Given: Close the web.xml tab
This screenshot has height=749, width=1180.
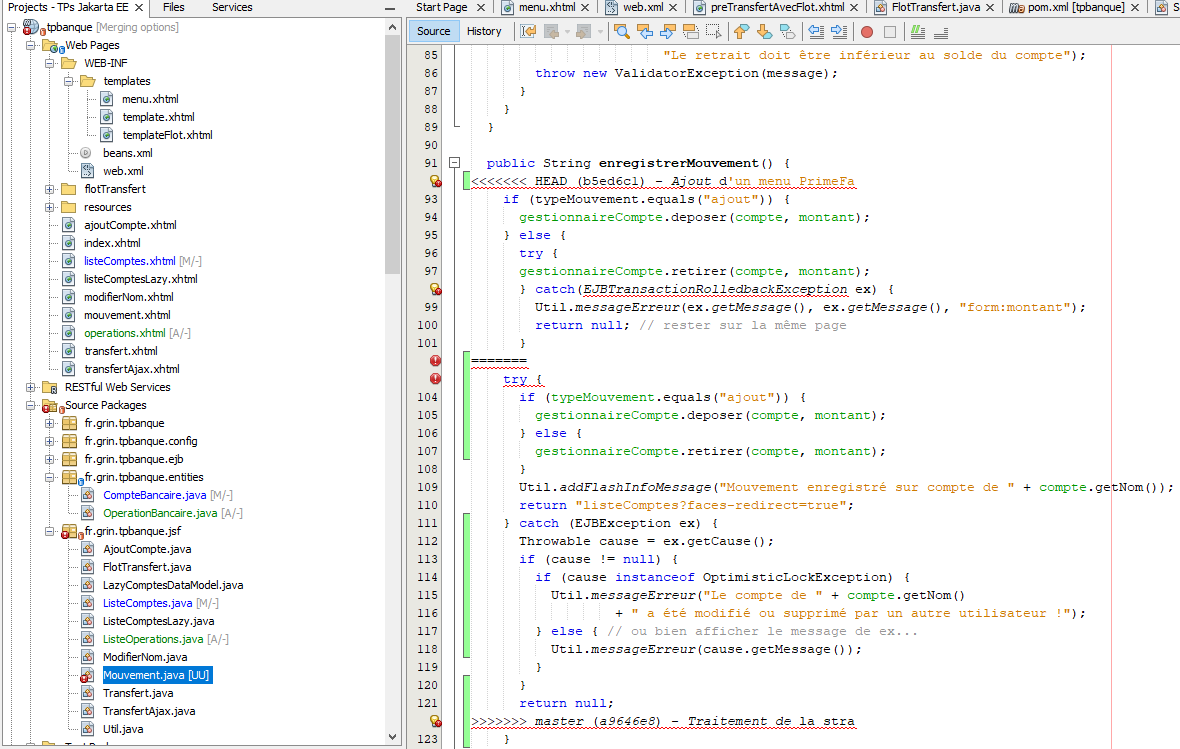Looking at the screenshot, I should [x=673, y=8].
